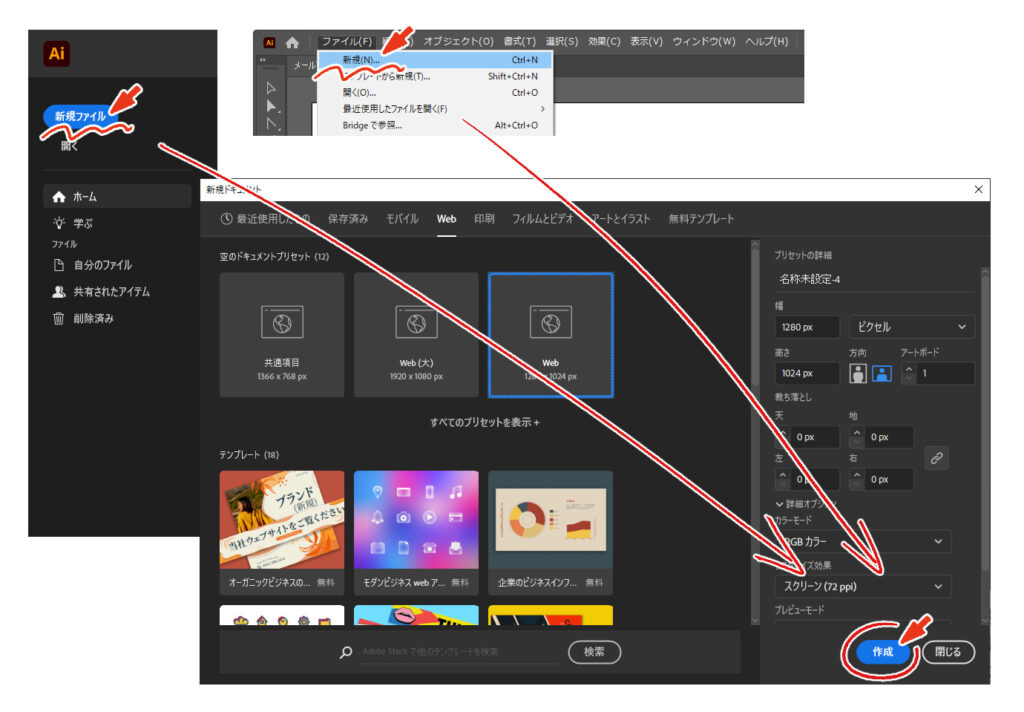Close the 新規ドキュメント dialog
The width and height of the screenshot is (1024, 712).
pos(978,189)
